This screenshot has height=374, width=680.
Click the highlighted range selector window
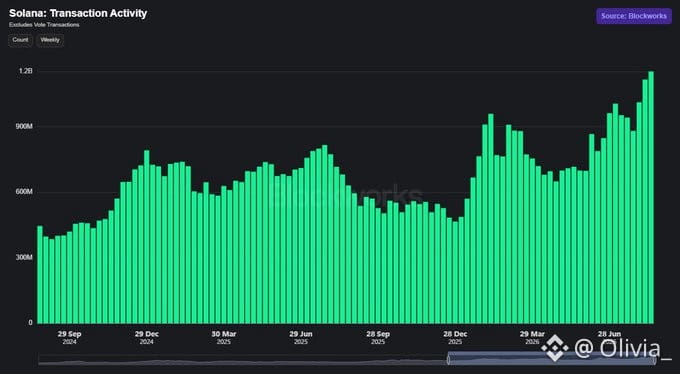[551, 359]
